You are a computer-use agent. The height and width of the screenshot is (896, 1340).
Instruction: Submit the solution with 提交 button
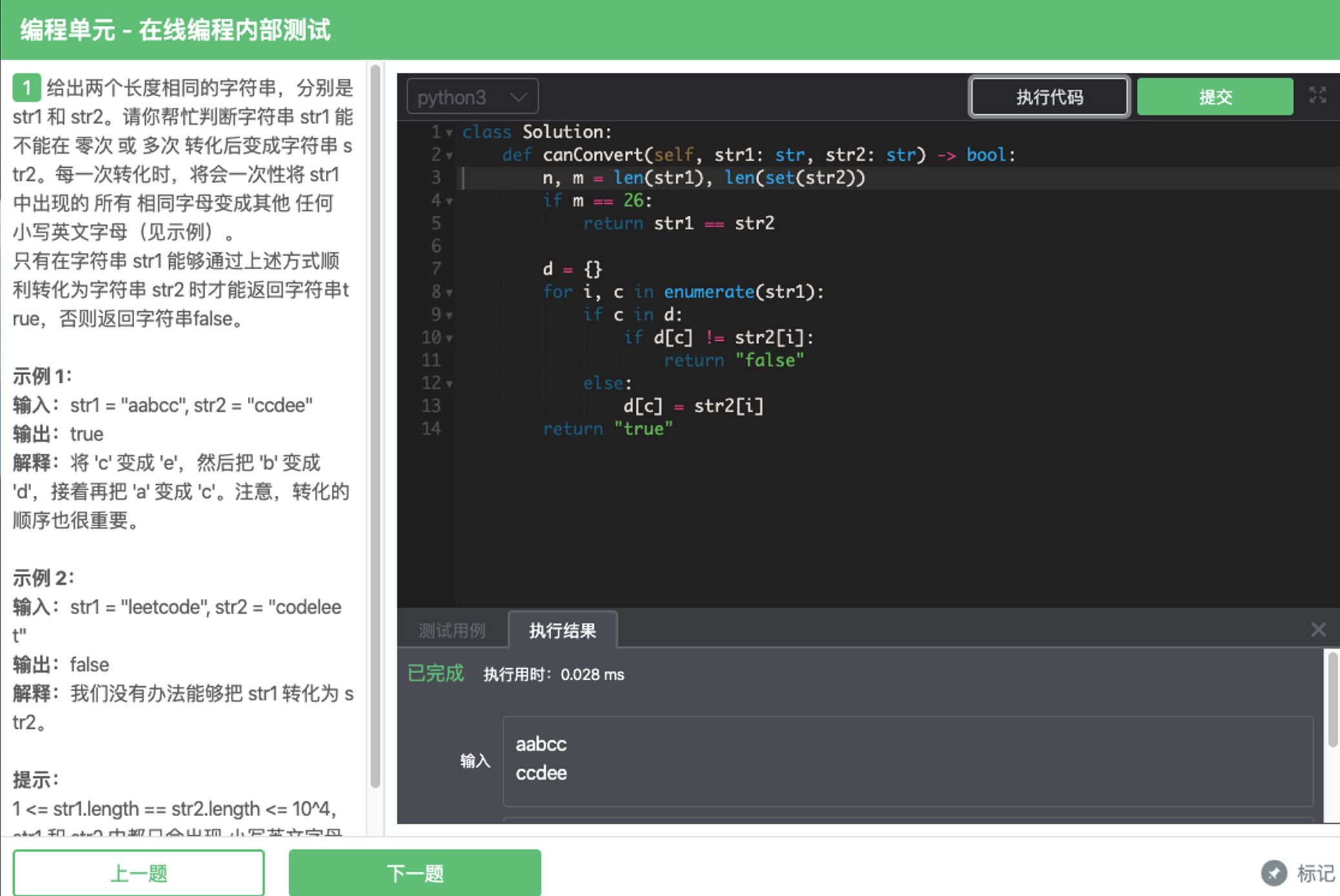point(1215,97)
